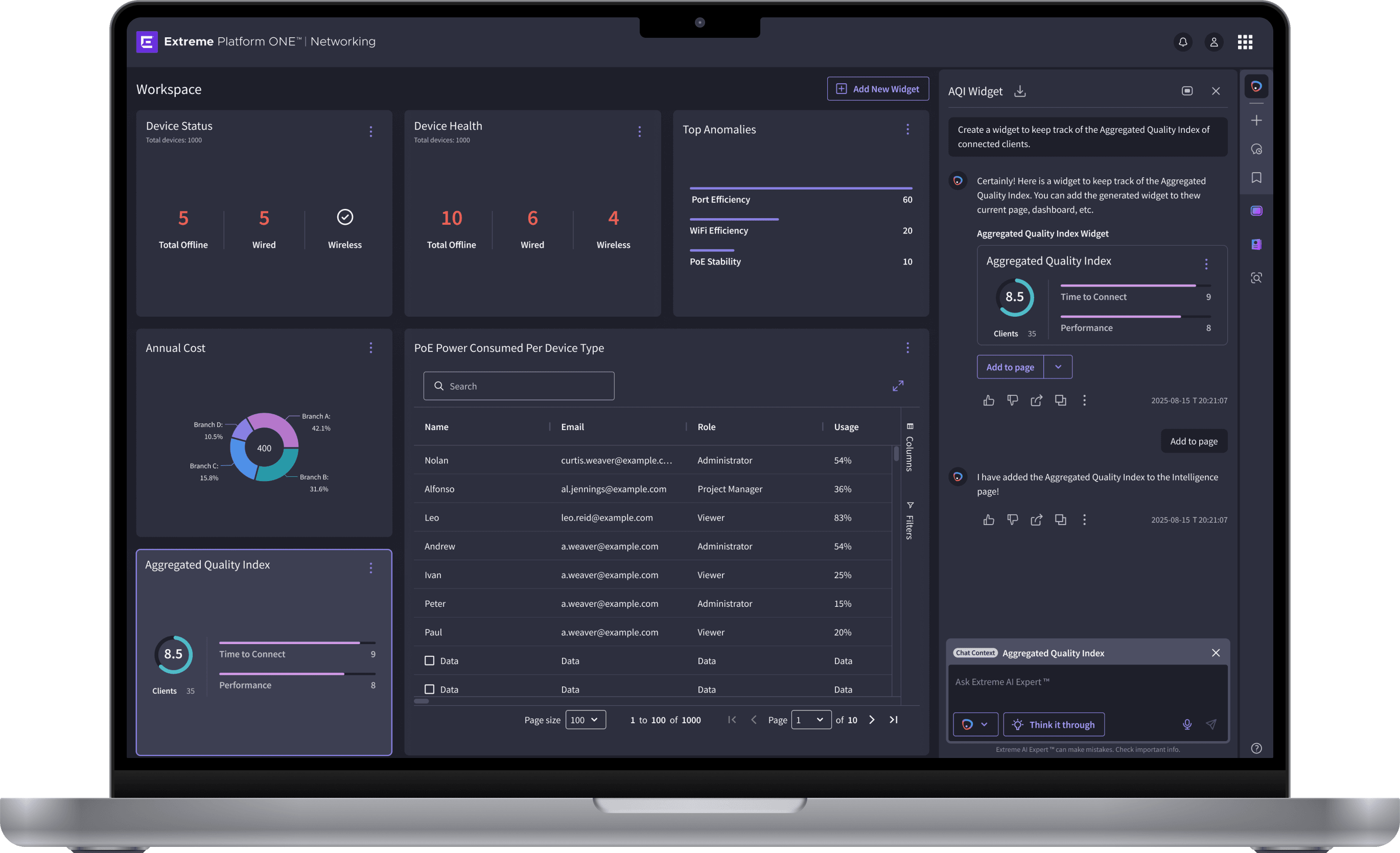The image size is (1400, 853).
Task: Open the Columns side tab
Action: (x=909, y=448)
